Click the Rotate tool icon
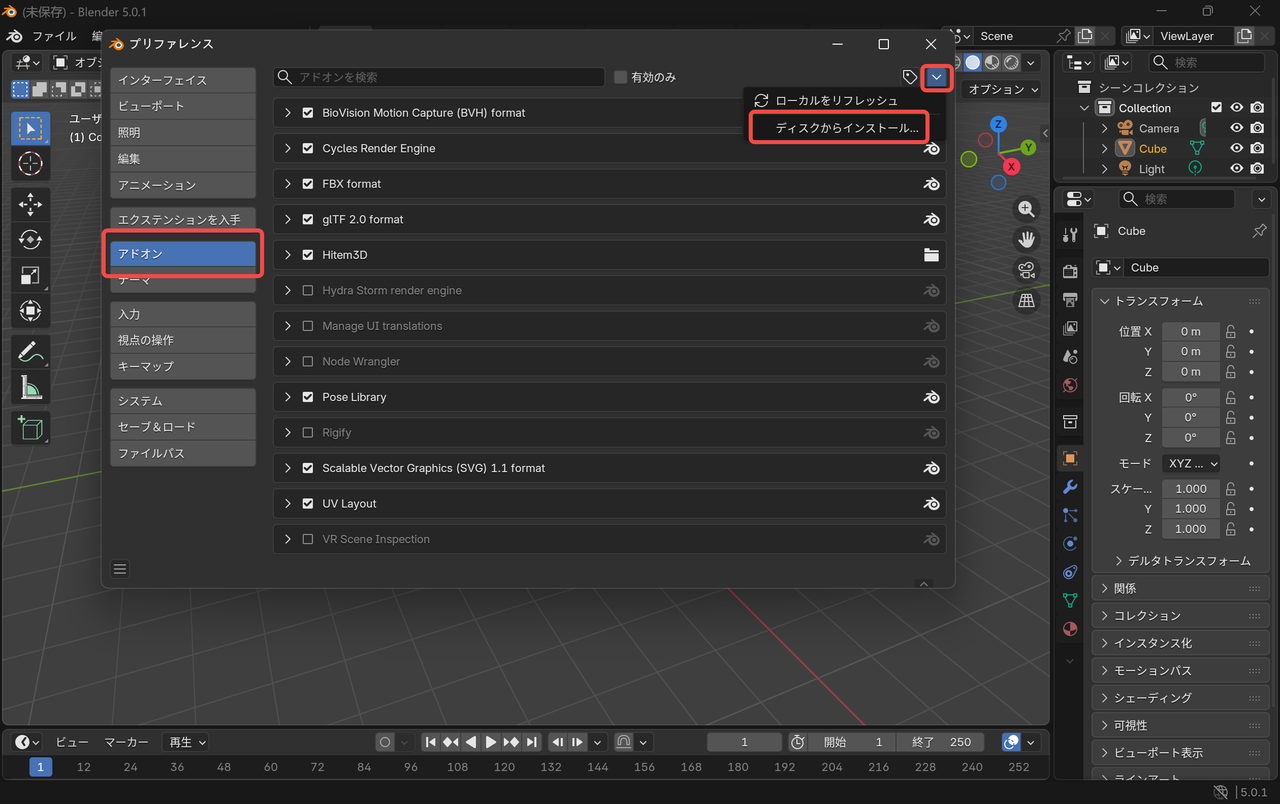 click(x=30, y=240)
